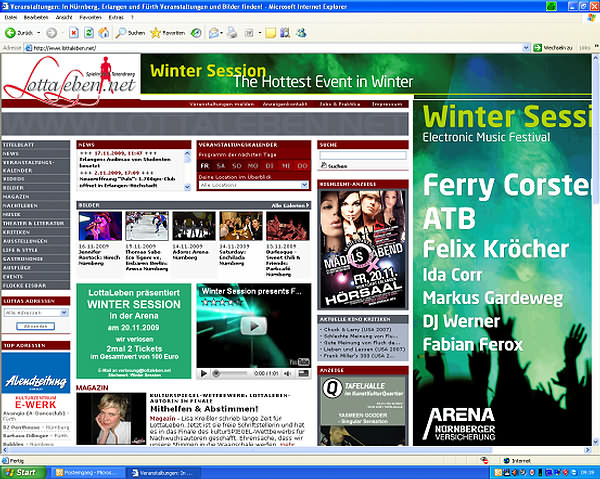Expand the address bar URL dropdown
This screenshot has height=479, width=600.
coord(528,47)
